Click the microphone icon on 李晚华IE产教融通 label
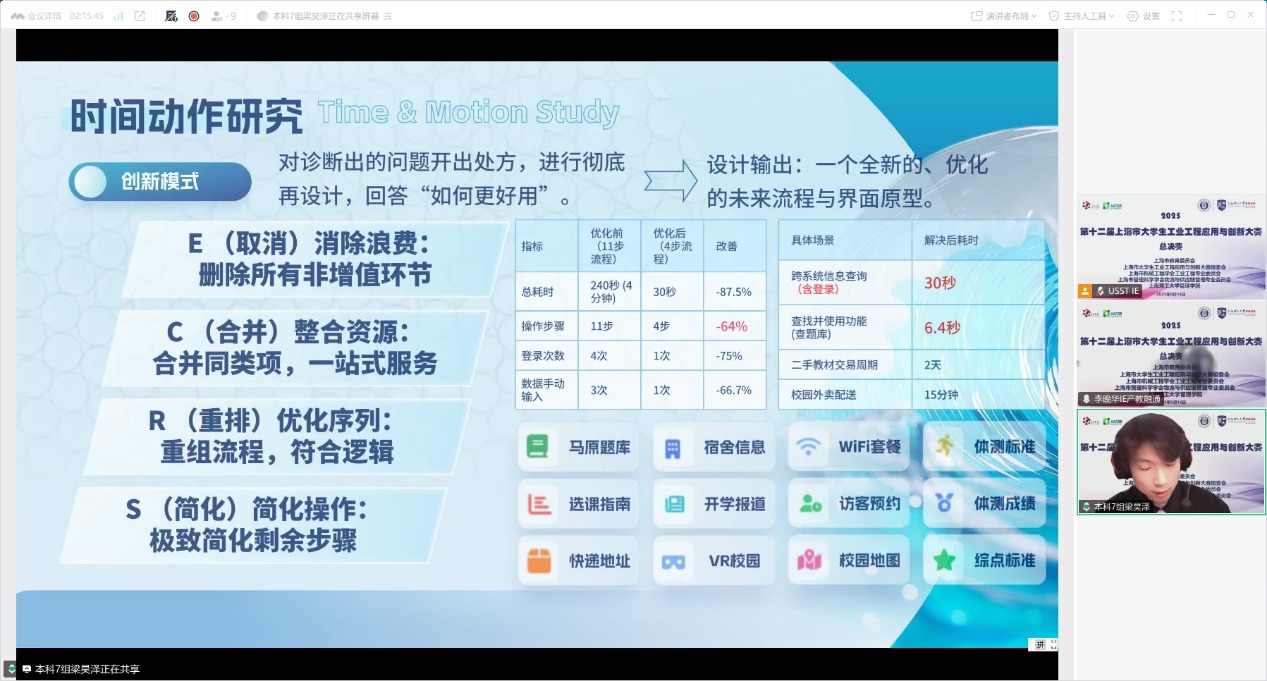 click(x=1086, y=399)
